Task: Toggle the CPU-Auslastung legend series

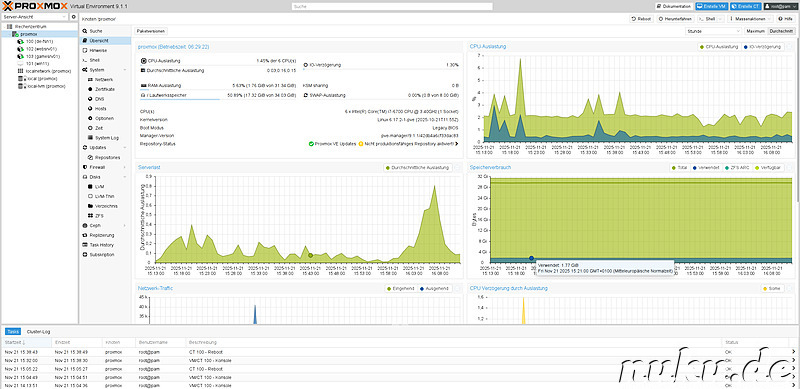Action: tap(719, 46)
